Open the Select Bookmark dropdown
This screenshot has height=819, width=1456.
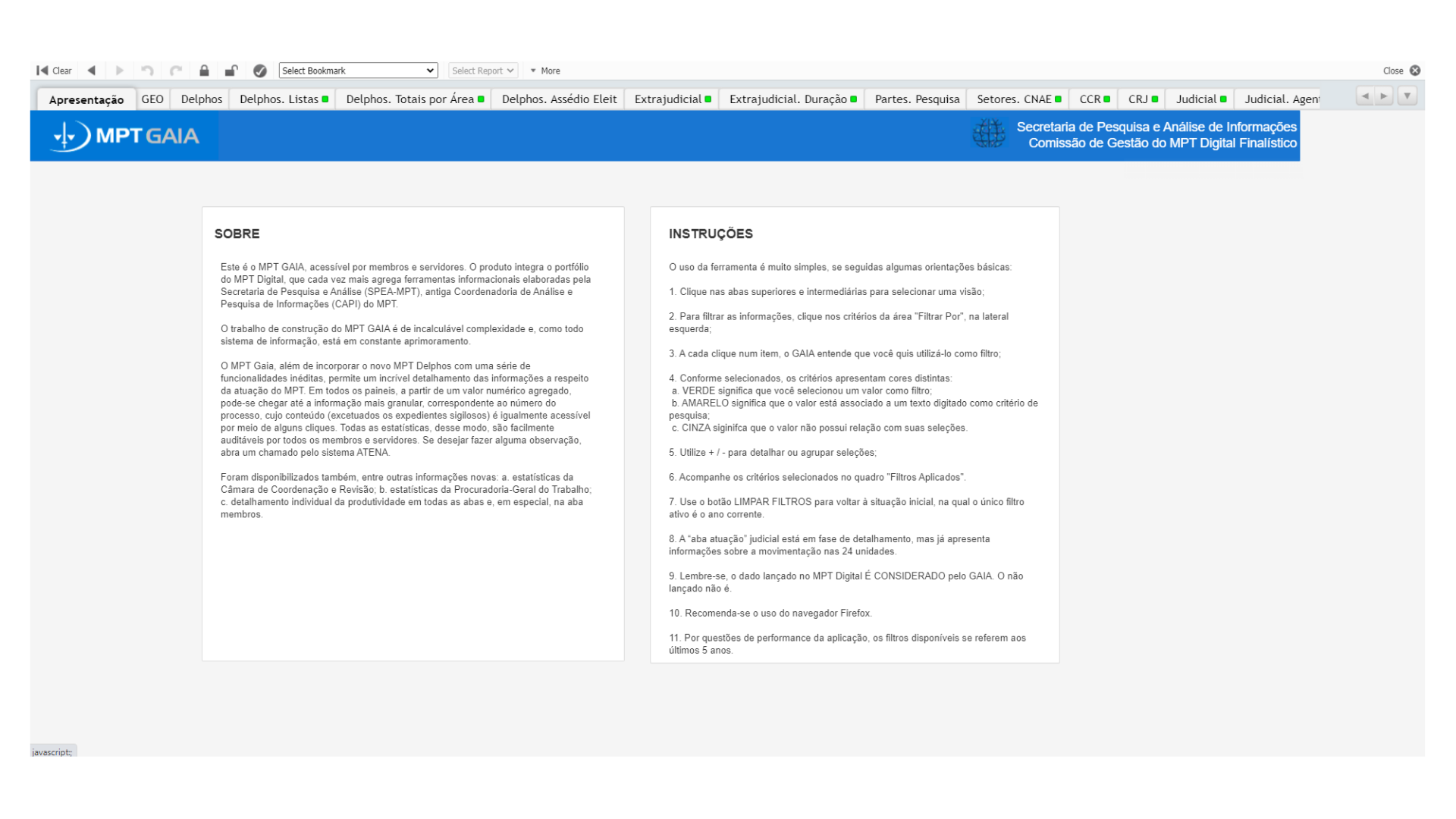pos(358,71)
